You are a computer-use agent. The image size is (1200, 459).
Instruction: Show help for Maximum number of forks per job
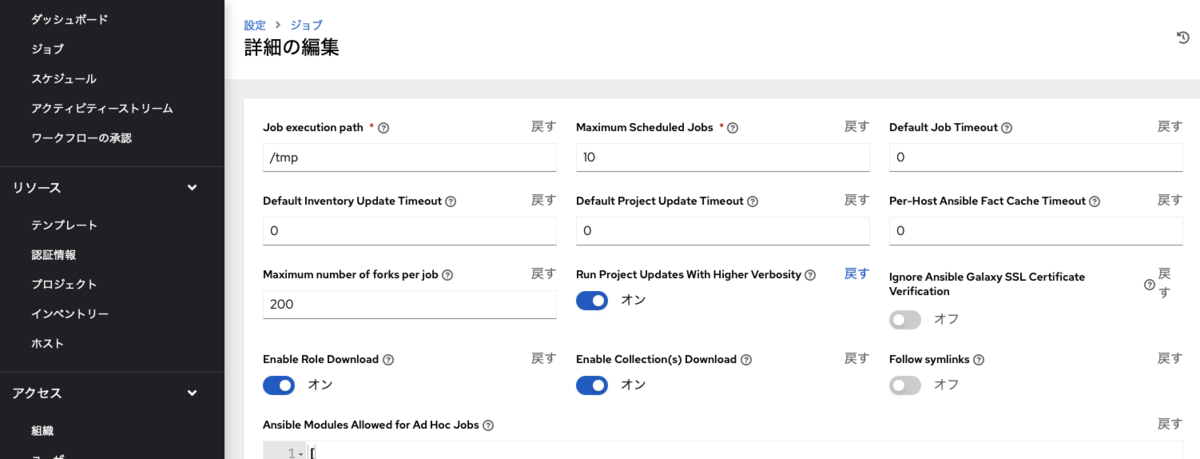[447, 275]
